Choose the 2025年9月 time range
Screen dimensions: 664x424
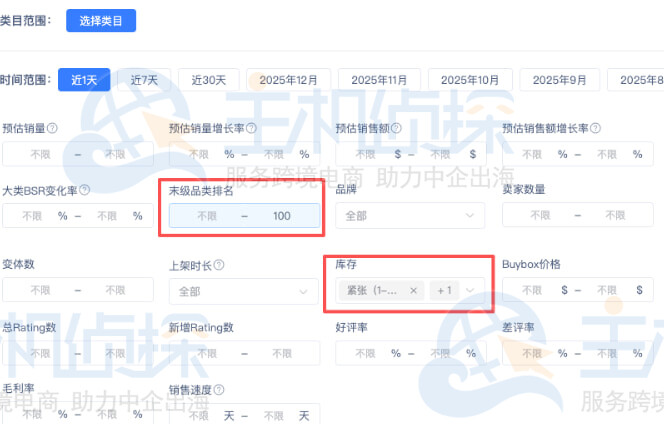[559, 80]
